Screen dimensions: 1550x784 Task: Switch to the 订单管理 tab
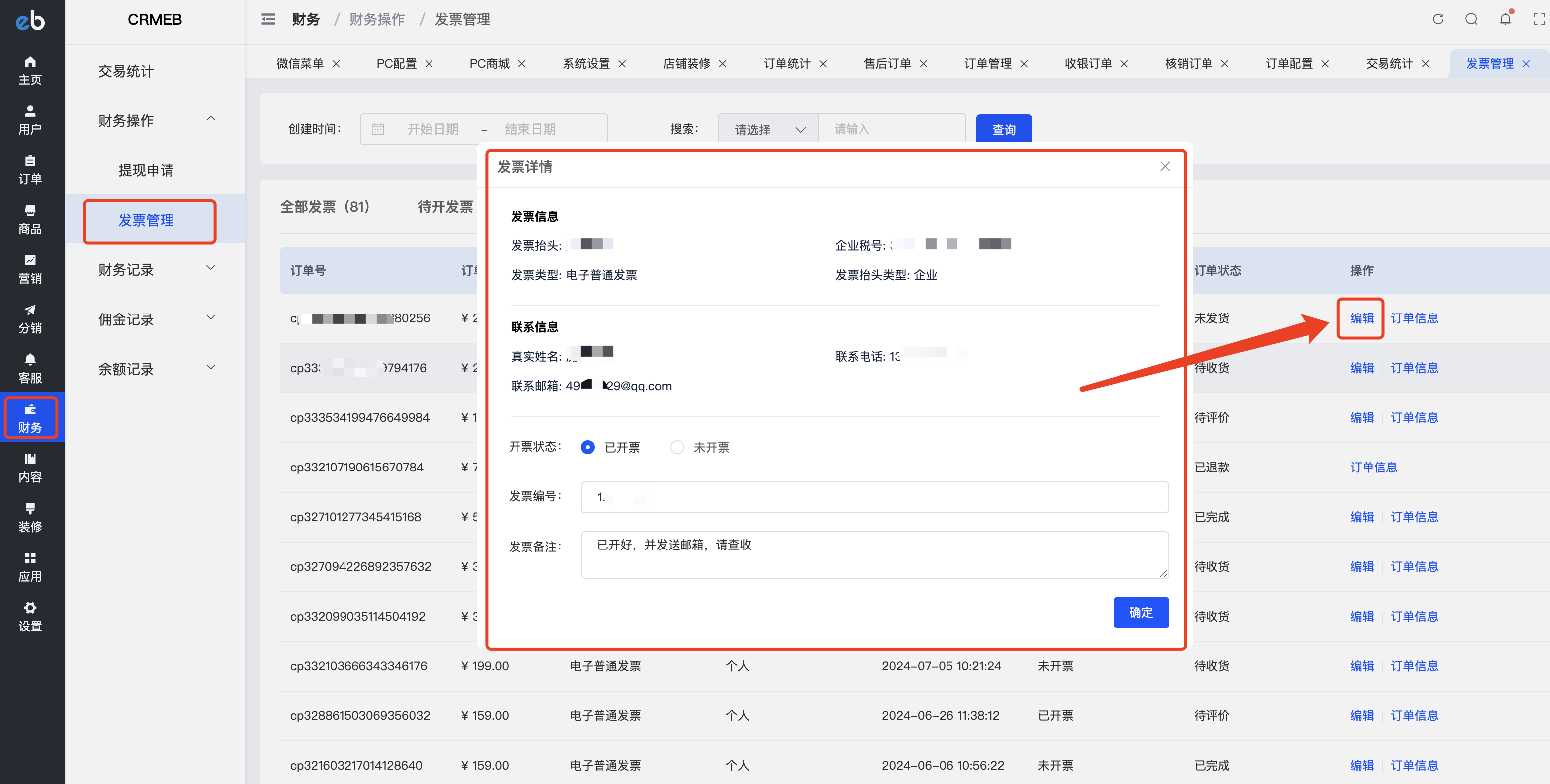(x=987, y=63)
